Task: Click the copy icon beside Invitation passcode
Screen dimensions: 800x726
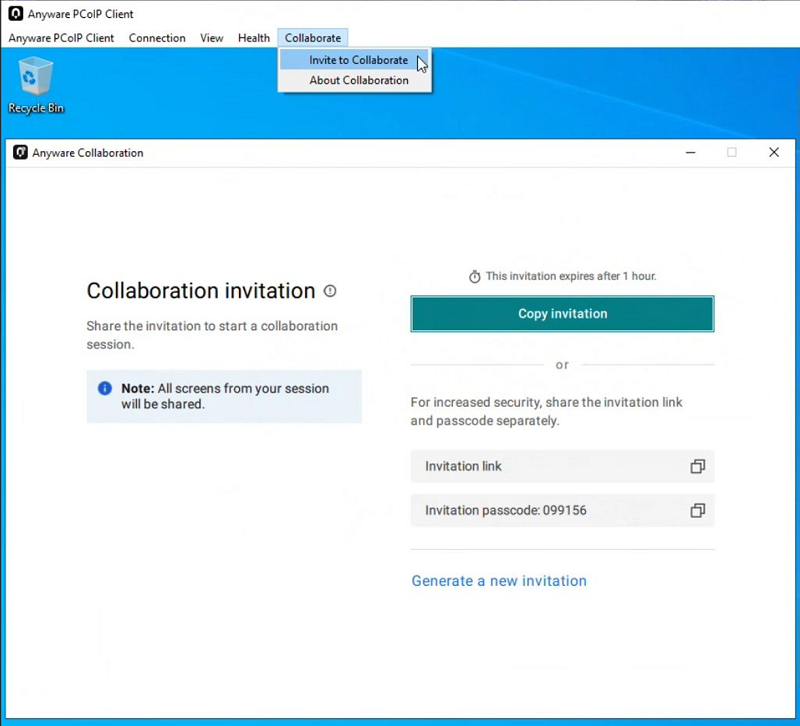Action: tap(697, 510)
